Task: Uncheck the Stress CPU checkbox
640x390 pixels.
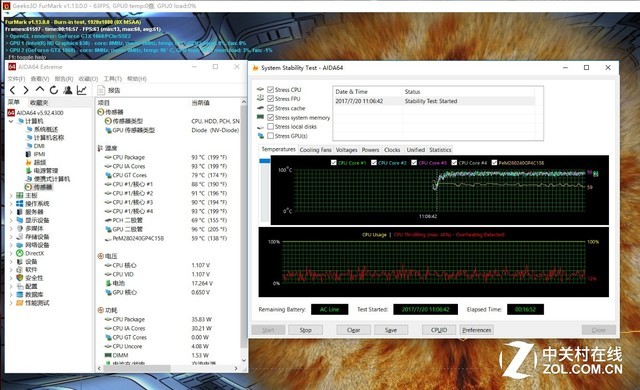Action: point(270,89)
